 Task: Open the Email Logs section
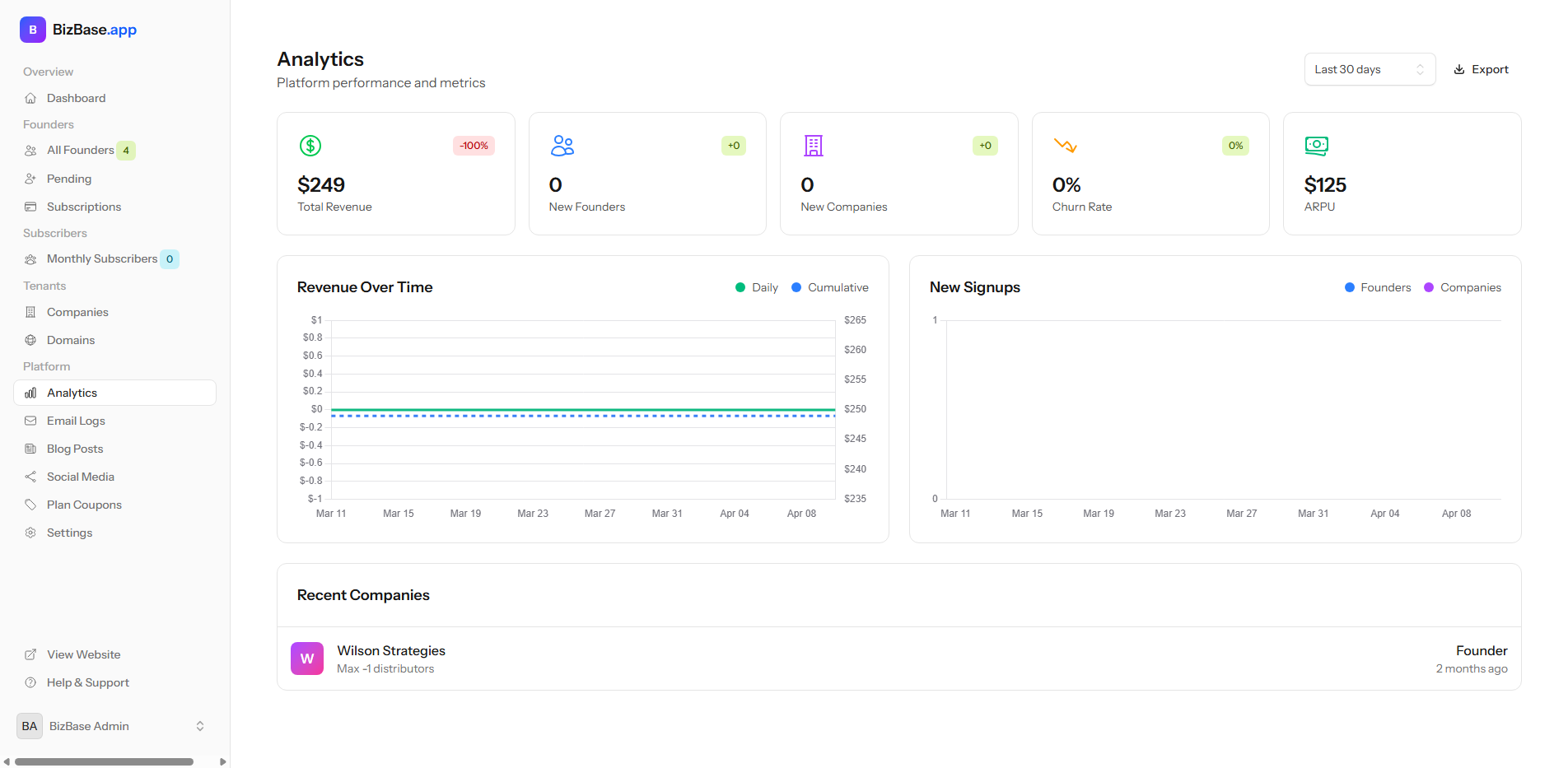pos(76,421)
